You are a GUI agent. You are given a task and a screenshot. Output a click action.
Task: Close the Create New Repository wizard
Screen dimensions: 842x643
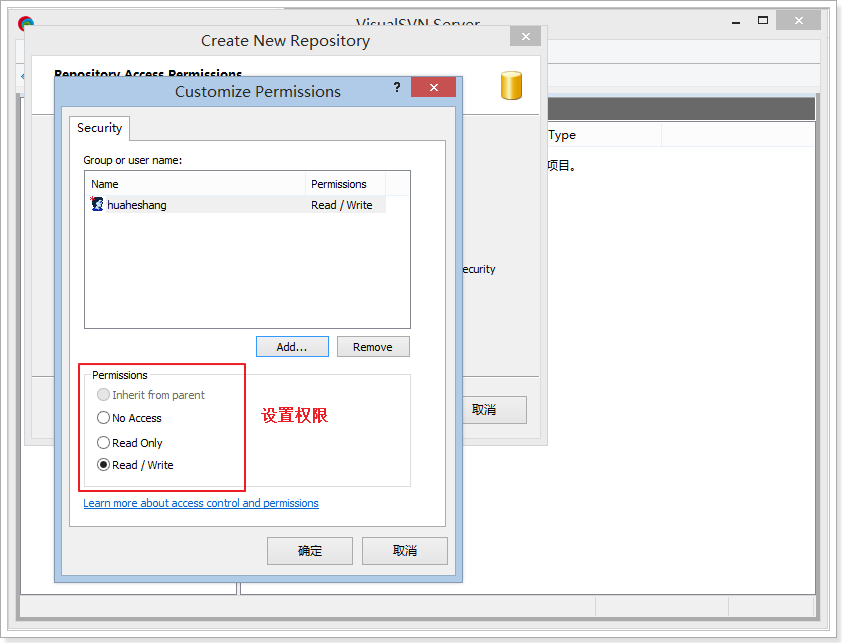click(525, 37)
